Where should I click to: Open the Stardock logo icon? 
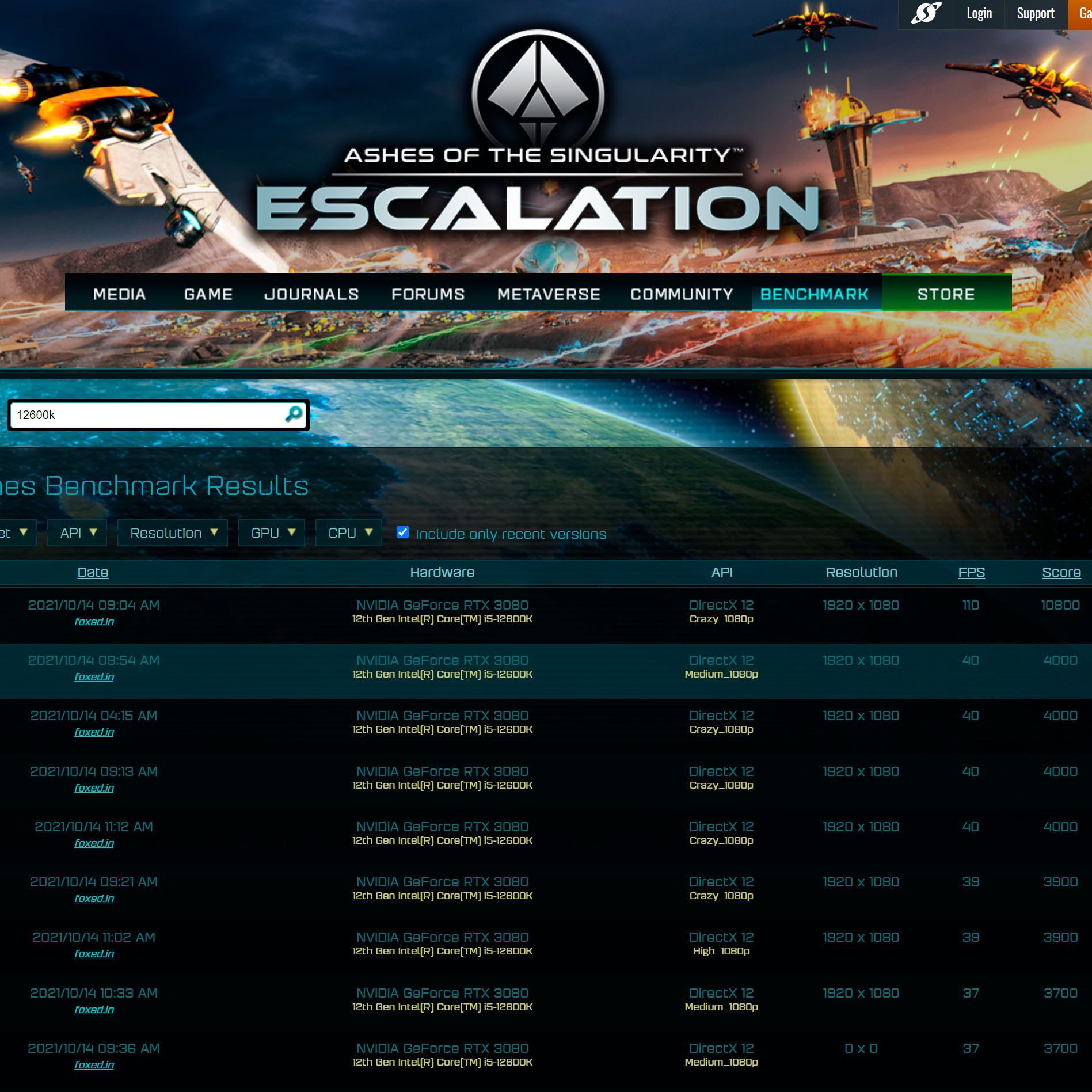tap(926, 13)
